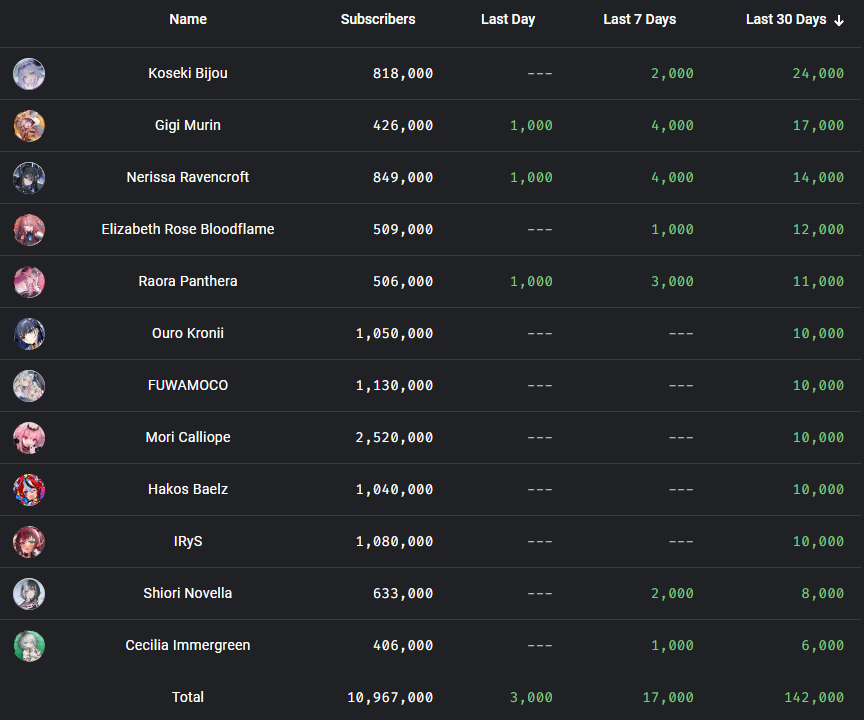Open the Gigi Murin channel link
The image size is (864, 720).
[x=188, y=125]
